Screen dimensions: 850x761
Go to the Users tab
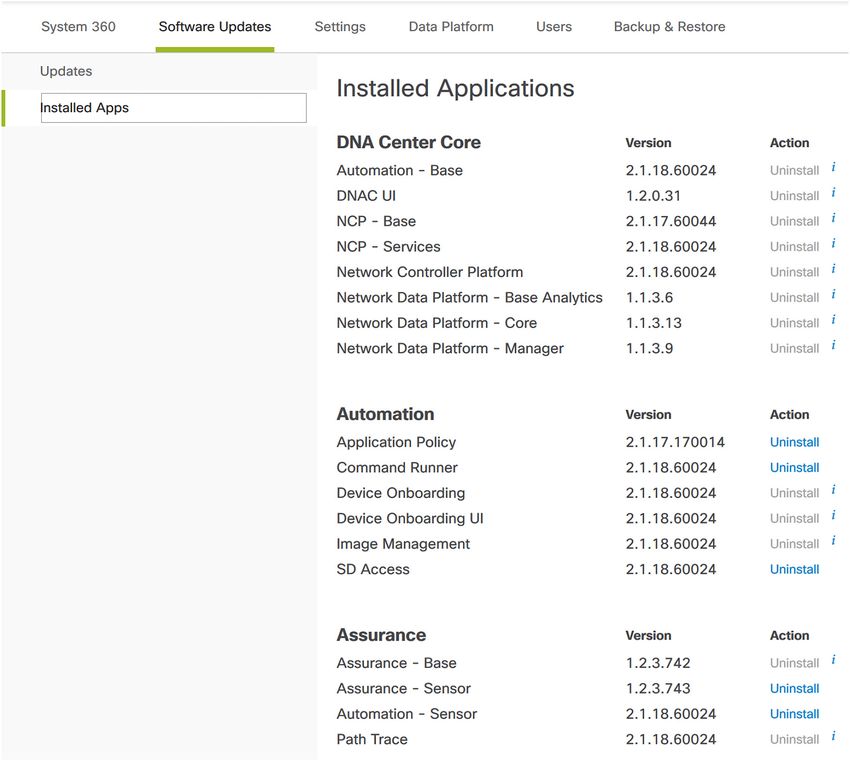click(553, 27)
